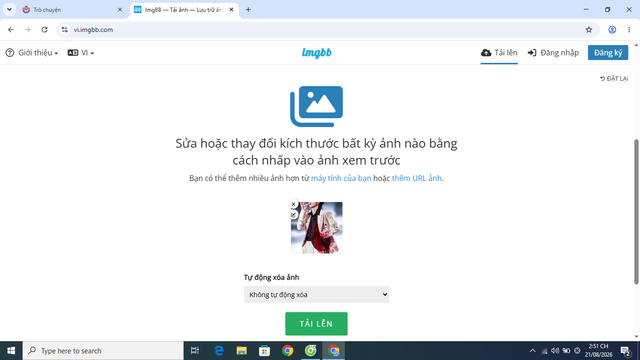The height and width of the screenshot is (360, 640).
Task: Show hidden system tray icons
Action: click(x=532, y=351)
